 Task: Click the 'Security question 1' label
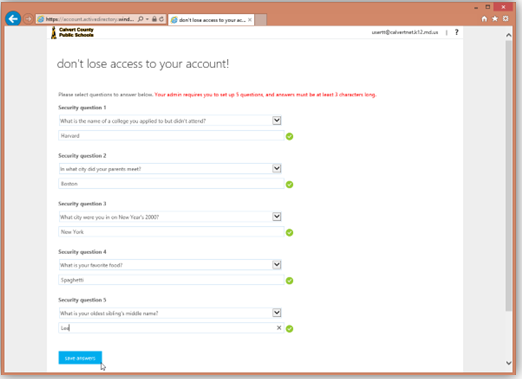[x=82, y=107]
